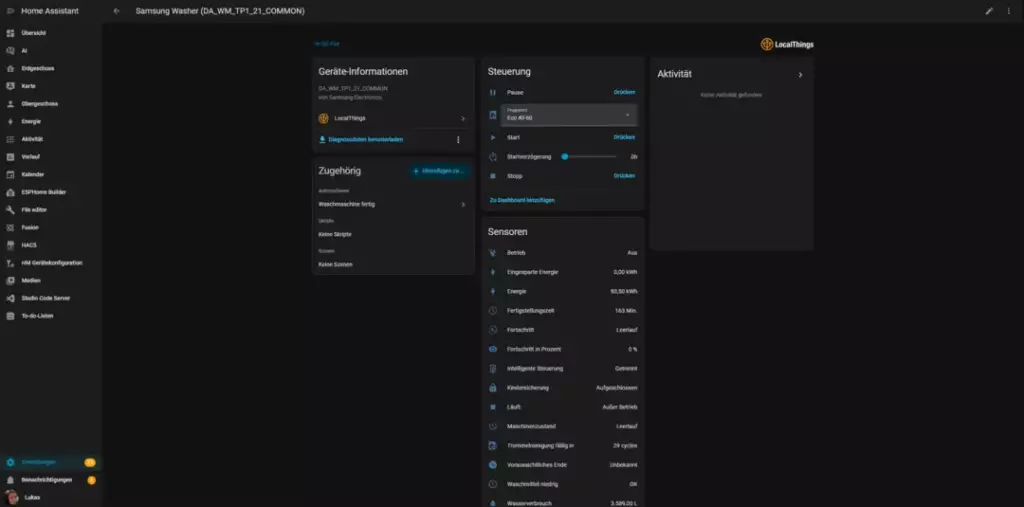Viewport: 1024px width, 507px height.
Task: Click the Verlauf sidebar chart icon
Action: click(x=10, y=157)
